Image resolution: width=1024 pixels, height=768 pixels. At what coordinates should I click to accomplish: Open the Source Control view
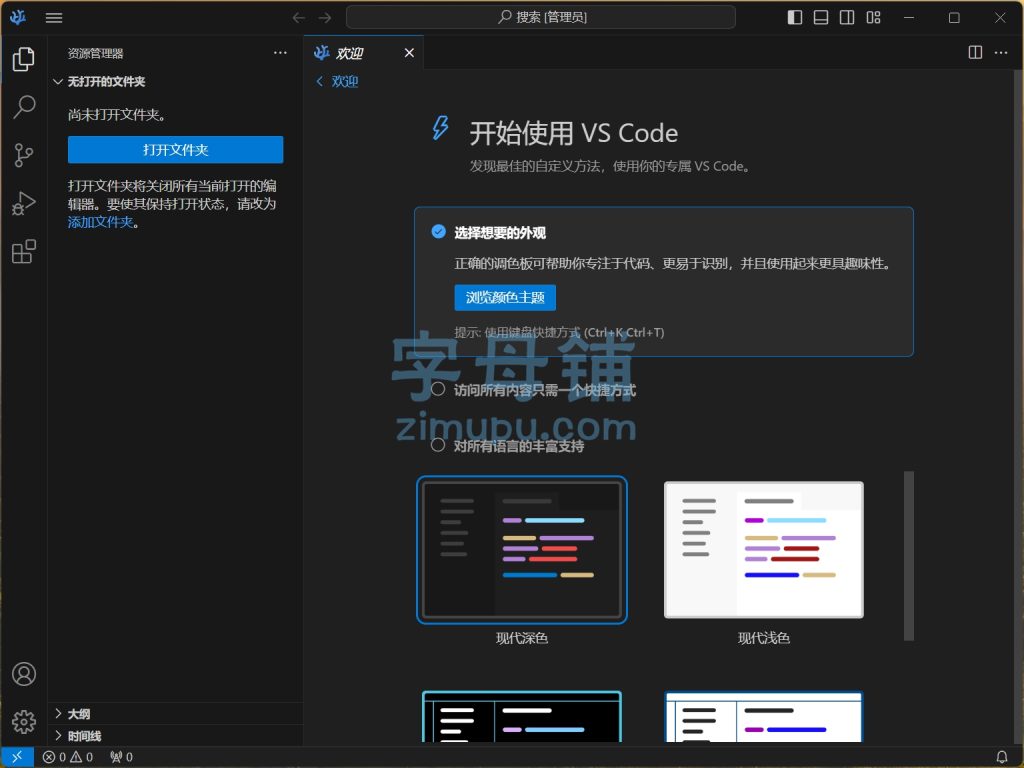tap(24, 155)
